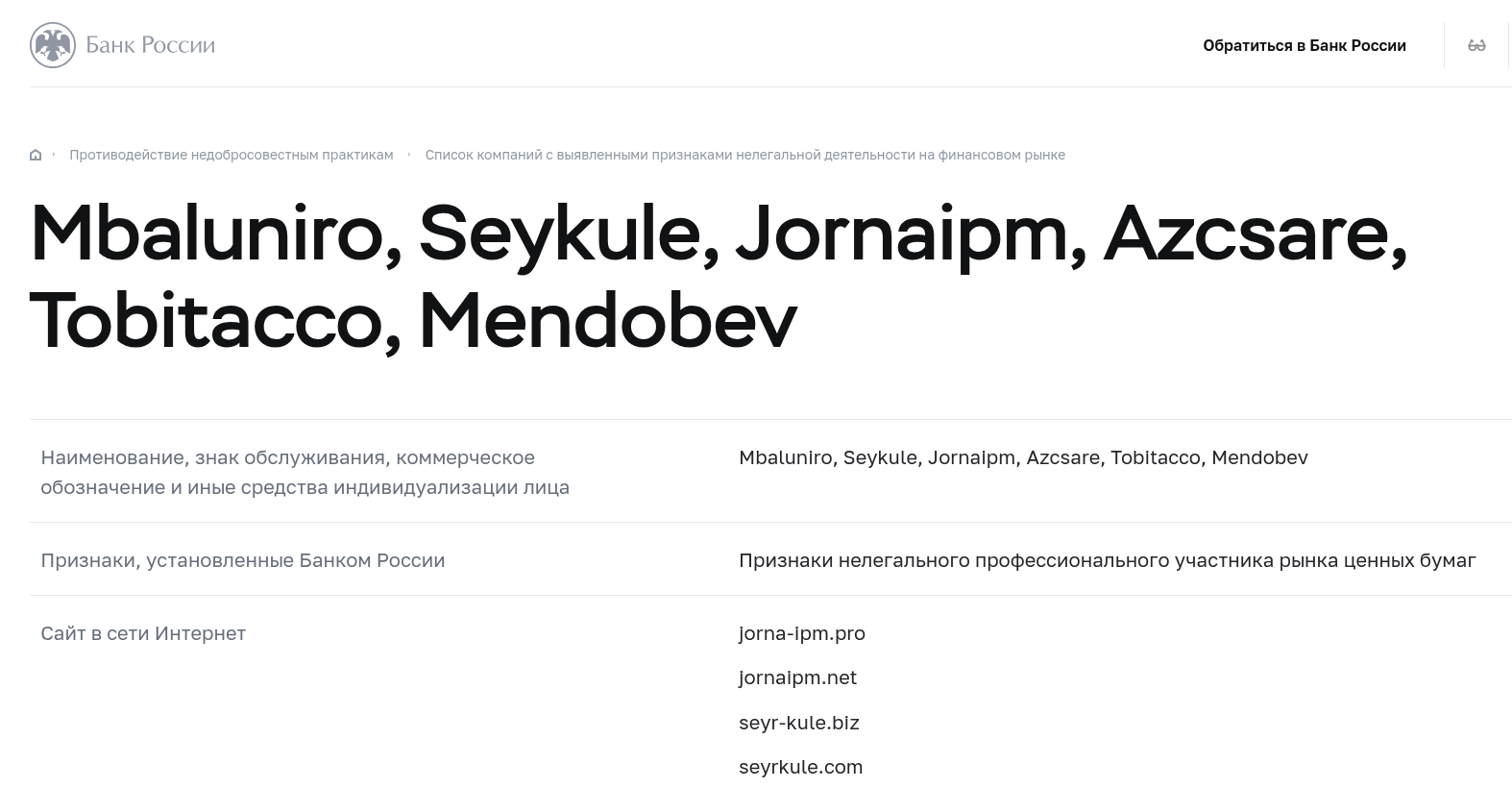This screenshot has height=788, width=1512.
Task: Click the chevron before Список компаний breadcrumb
Action: 409,155
